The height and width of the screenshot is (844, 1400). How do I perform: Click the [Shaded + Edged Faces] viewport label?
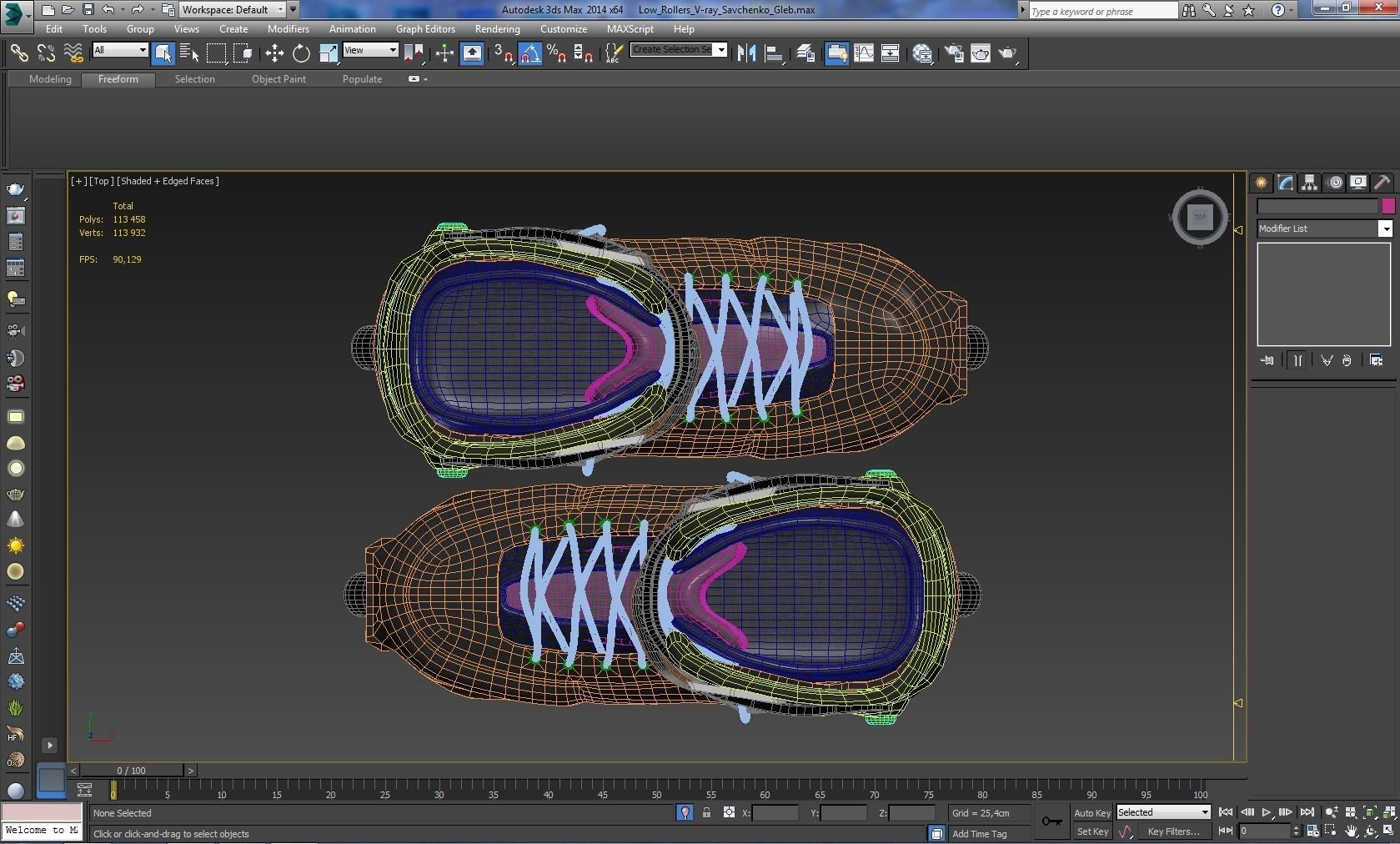tap(168, 181)
